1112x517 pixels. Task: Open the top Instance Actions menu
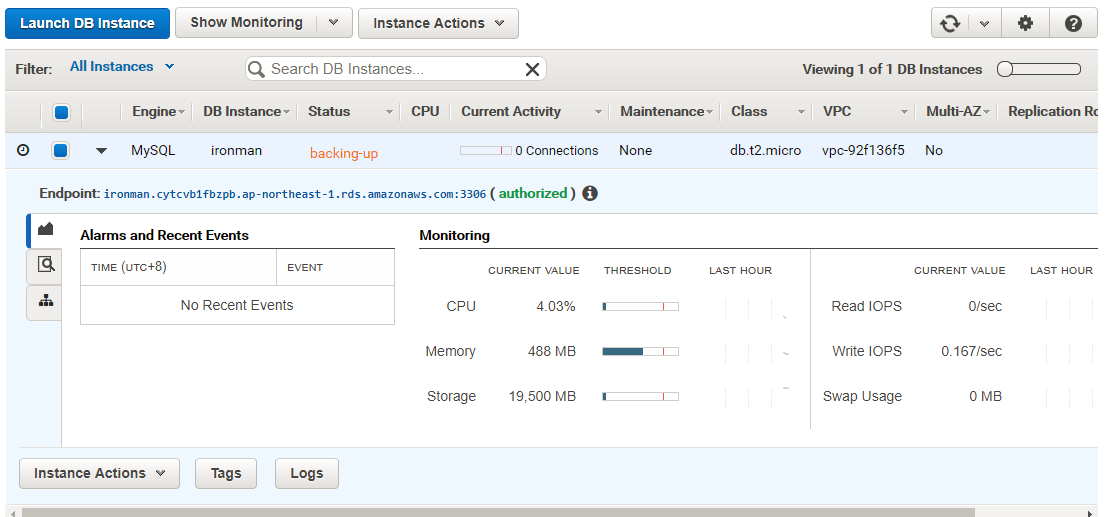438,23
